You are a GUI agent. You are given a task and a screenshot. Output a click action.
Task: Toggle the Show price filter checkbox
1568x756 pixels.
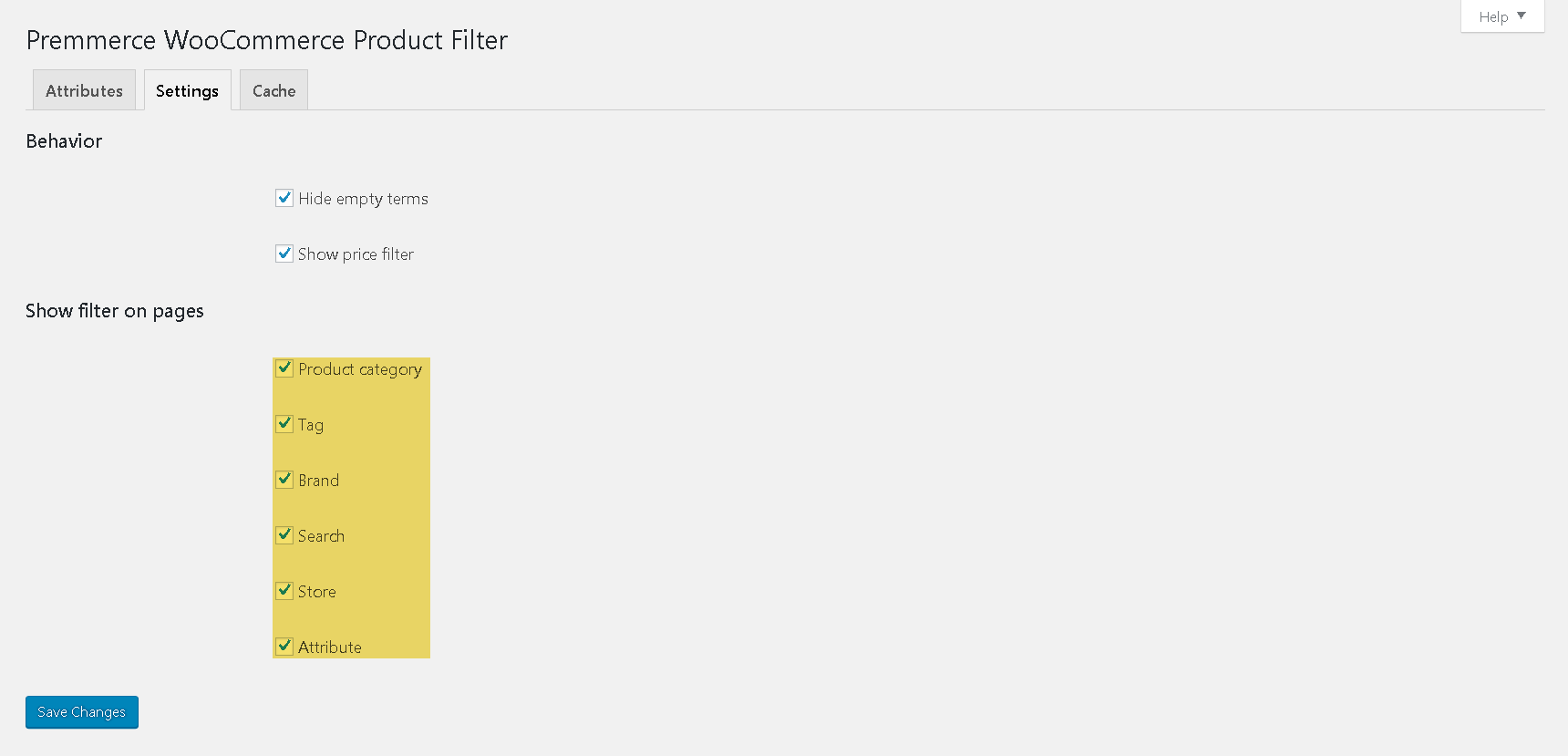284,254
